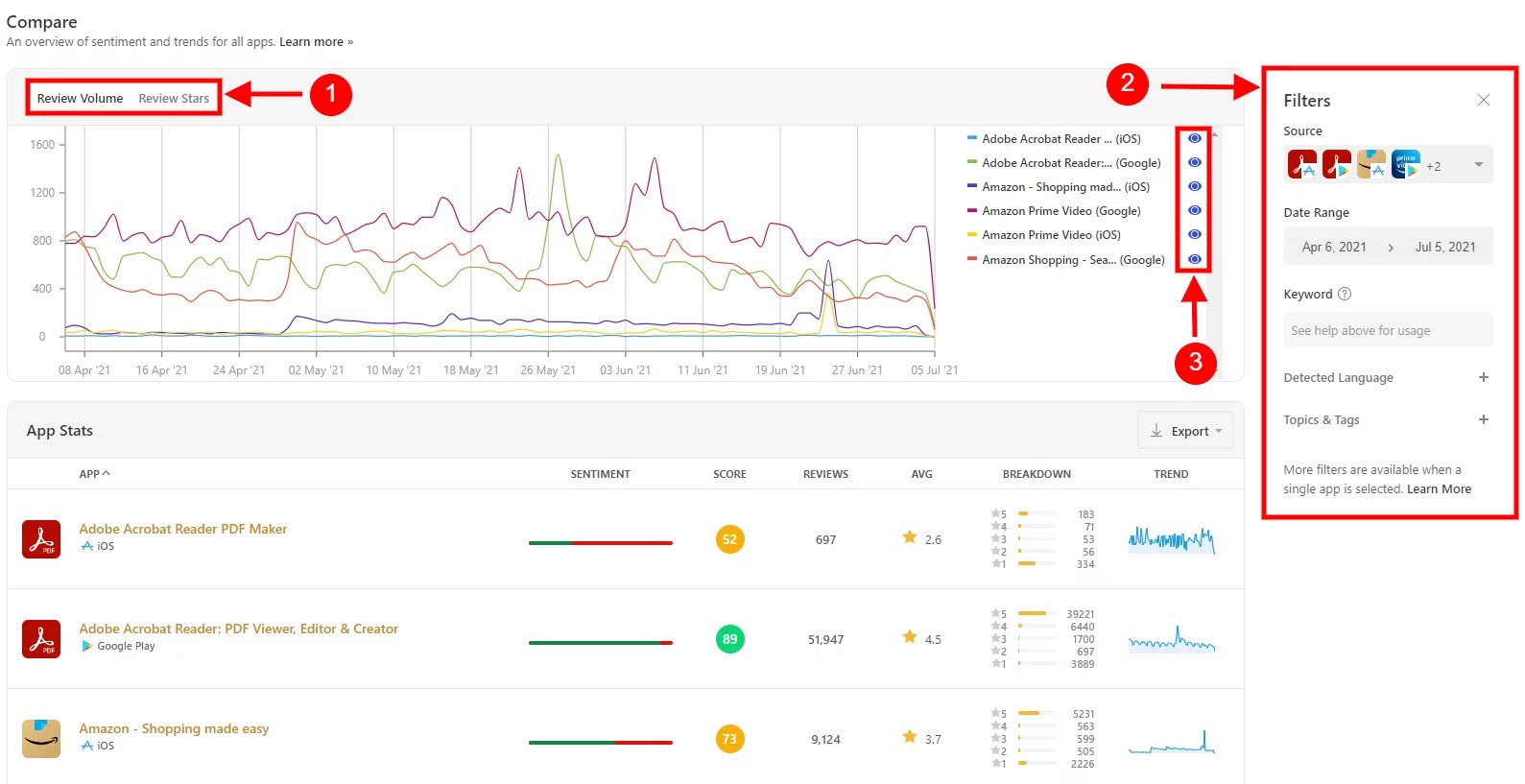The width and height of the screenshot is (1525, 784).
Task: Open Adobe Acrobat Reader PDF Maker app link
Action: point(182,529)
